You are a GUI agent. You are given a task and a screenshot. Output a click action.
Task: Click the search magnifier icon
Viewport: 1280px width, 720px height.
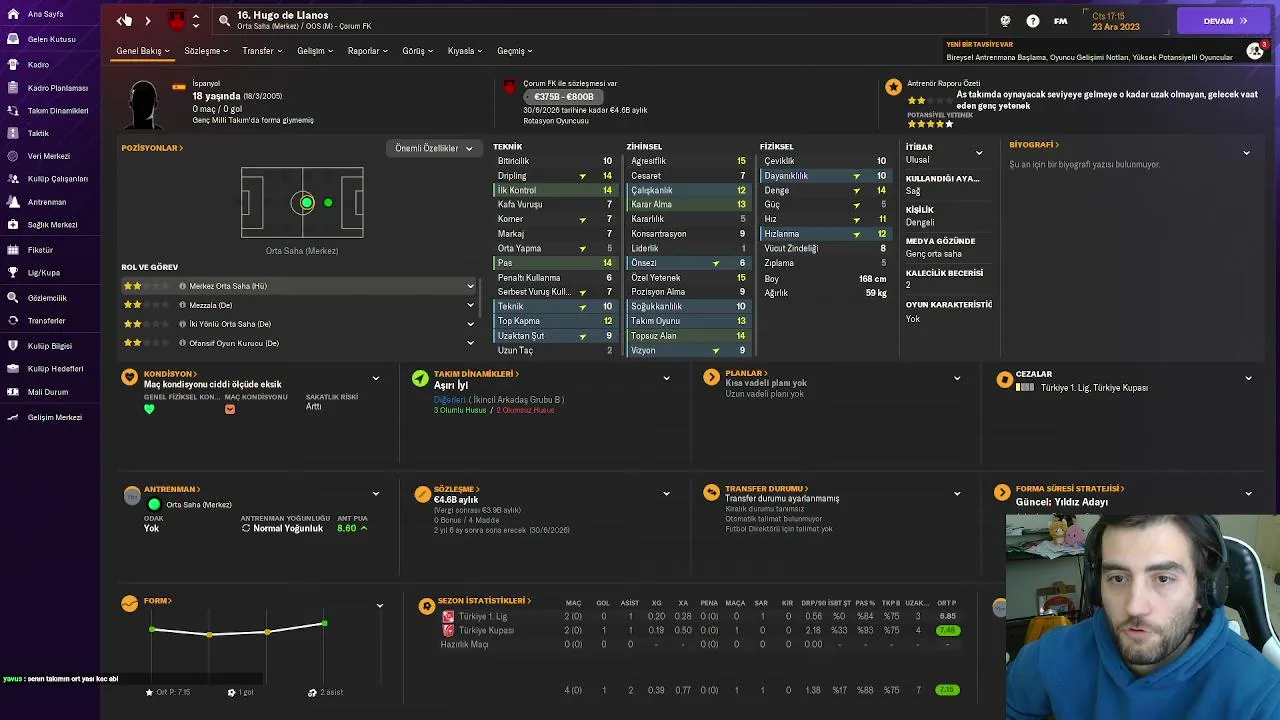(x=224, y=20)
